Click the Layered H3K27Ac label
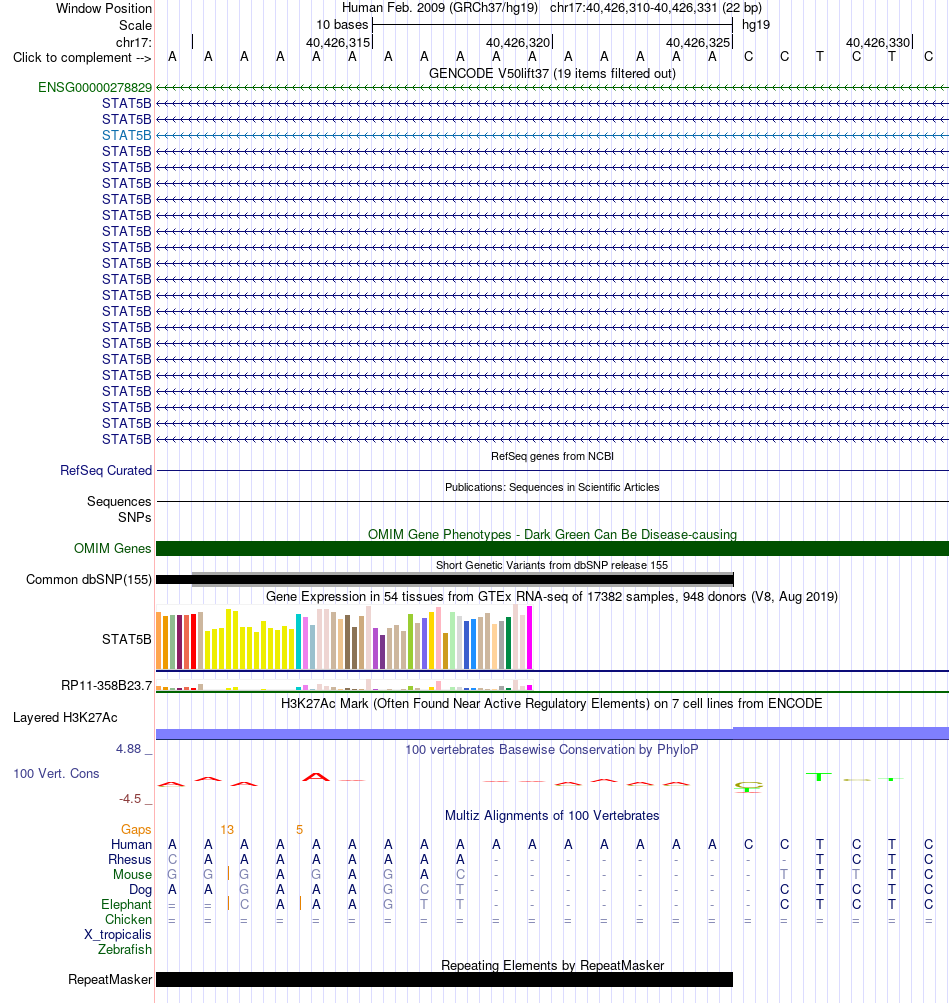Screen dimensions: 950x1003 (x=65, y=718)
